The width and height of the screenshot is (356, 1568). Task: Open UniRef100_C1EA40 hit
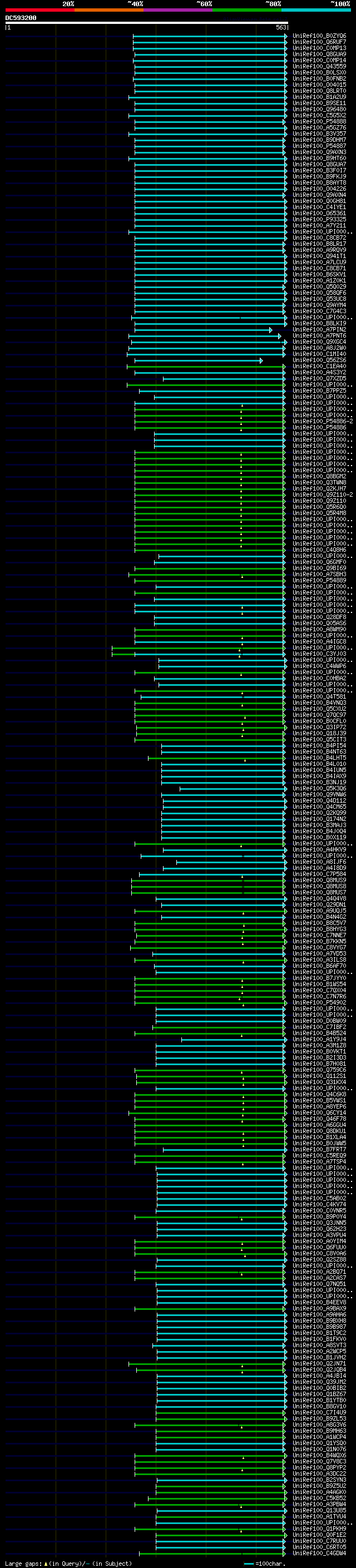tap(319, 367)
